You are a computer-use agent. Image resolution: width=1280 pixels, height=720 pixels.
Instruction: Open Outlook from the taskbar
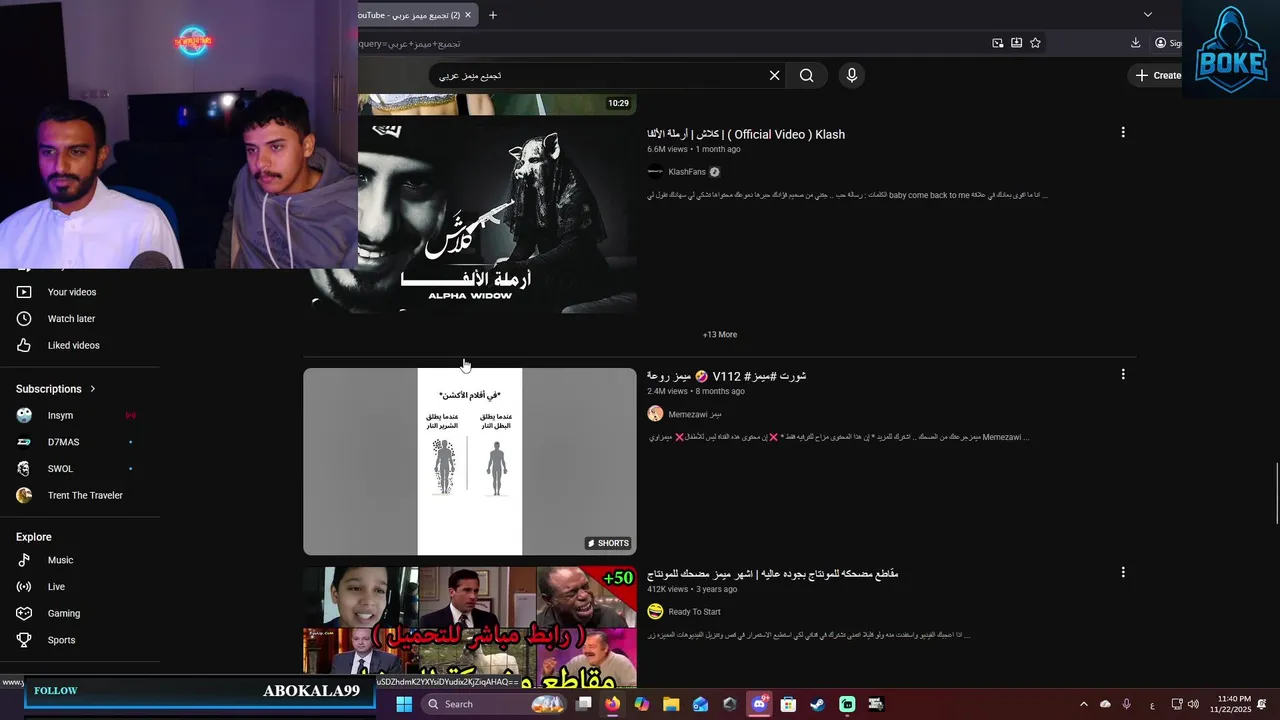pos(700,704)
